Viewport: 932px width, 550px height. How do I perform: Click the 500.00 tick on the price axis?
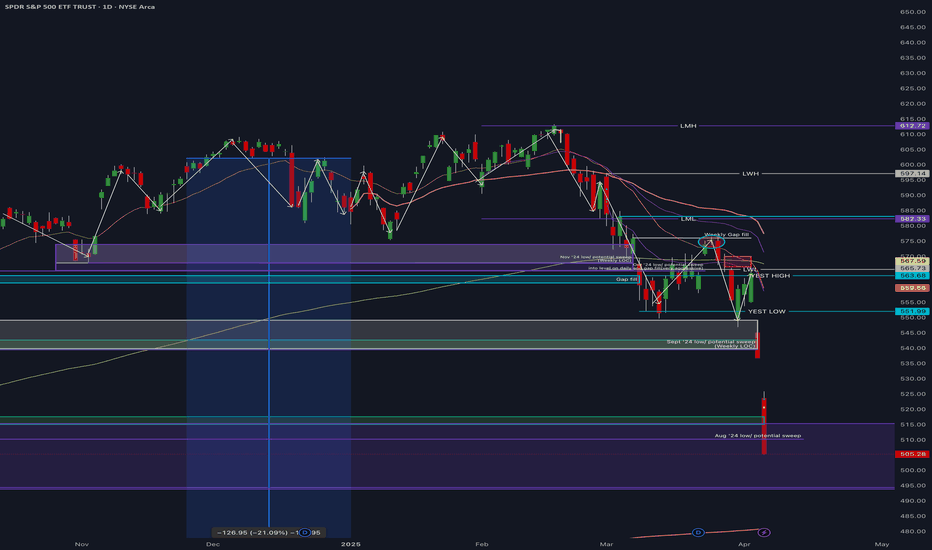point(912,470)
